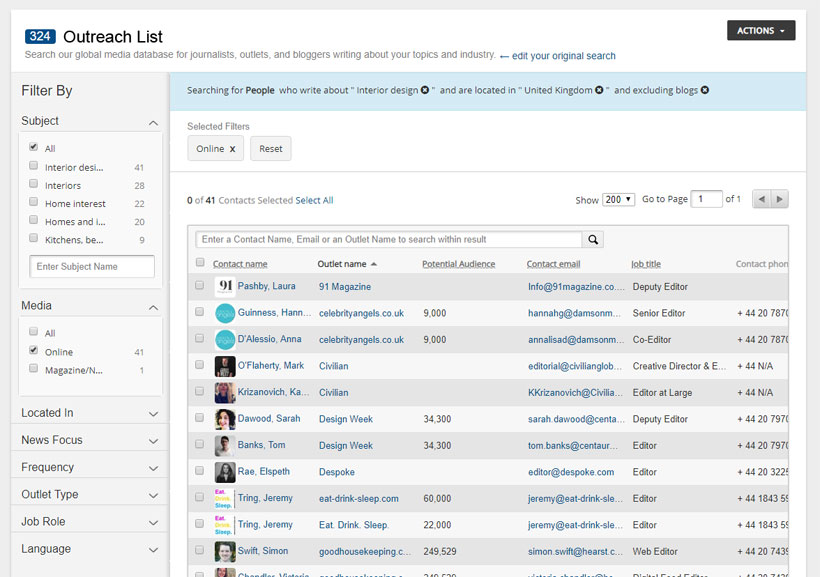
Task: Go to next page arrow
Action: point(780,199)
